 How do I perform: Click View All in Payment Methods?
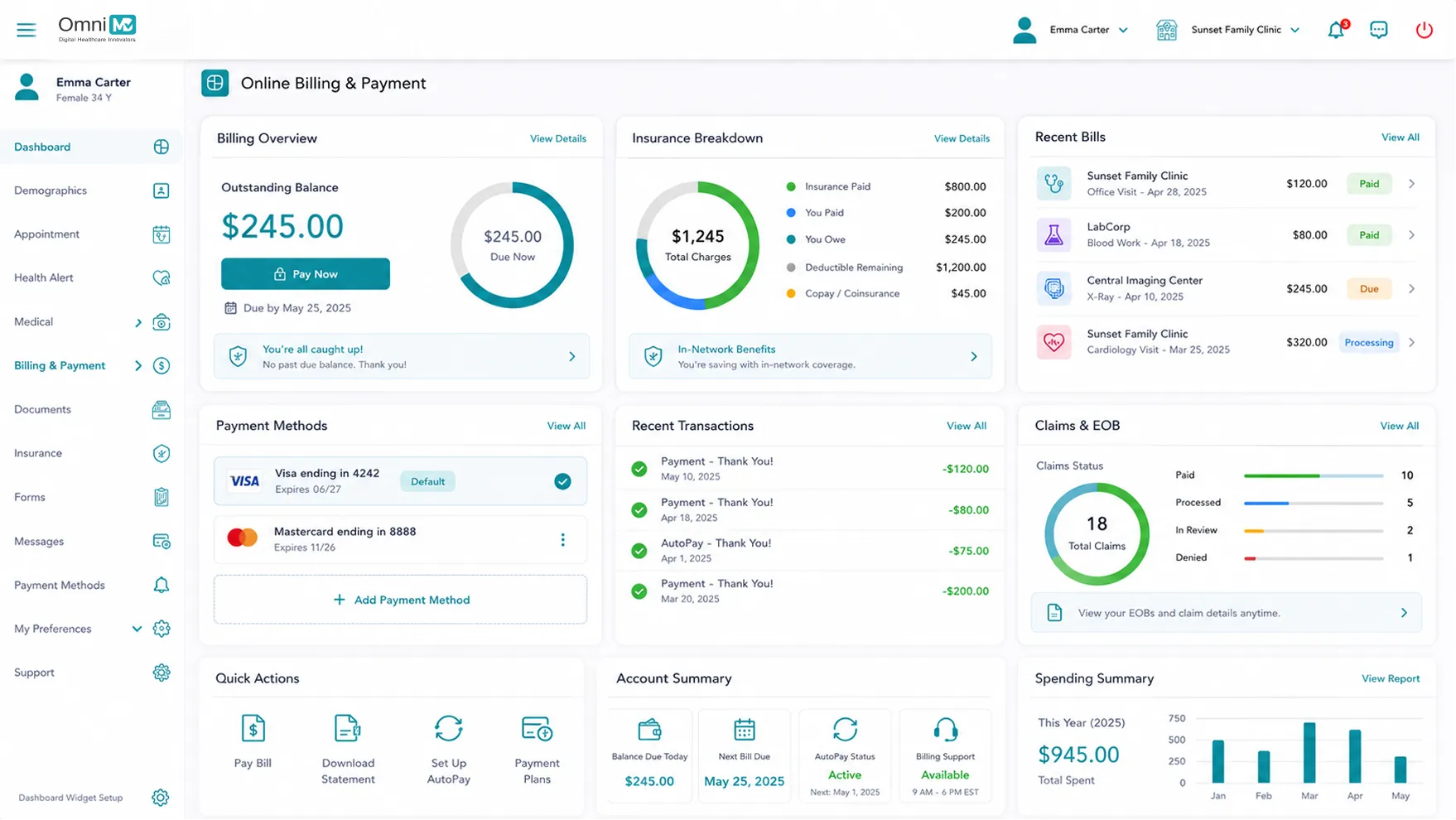click(x=566, y=427)
